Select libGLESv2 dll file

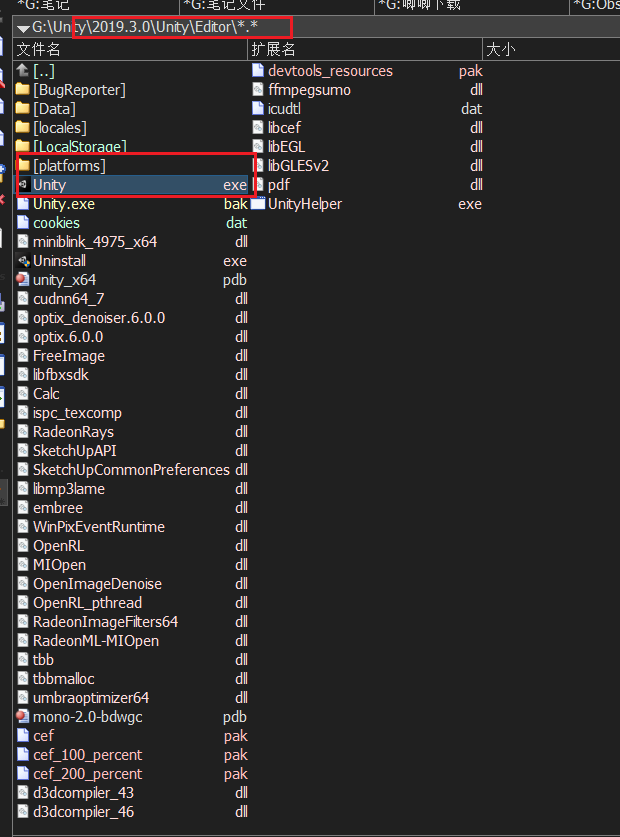tap(367, 166)
